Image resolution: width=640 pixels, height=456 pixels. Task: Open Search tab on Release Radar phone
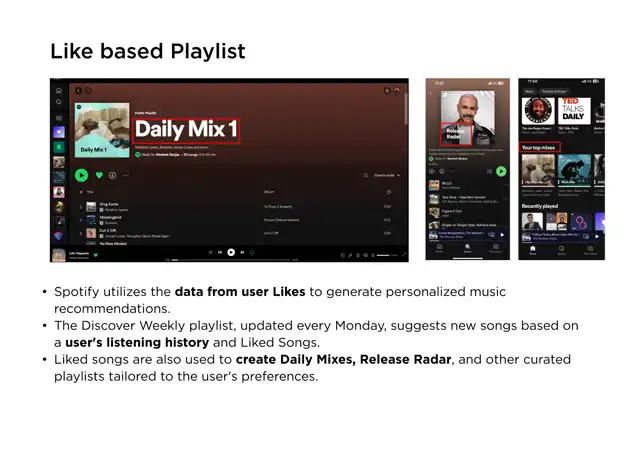467,248
